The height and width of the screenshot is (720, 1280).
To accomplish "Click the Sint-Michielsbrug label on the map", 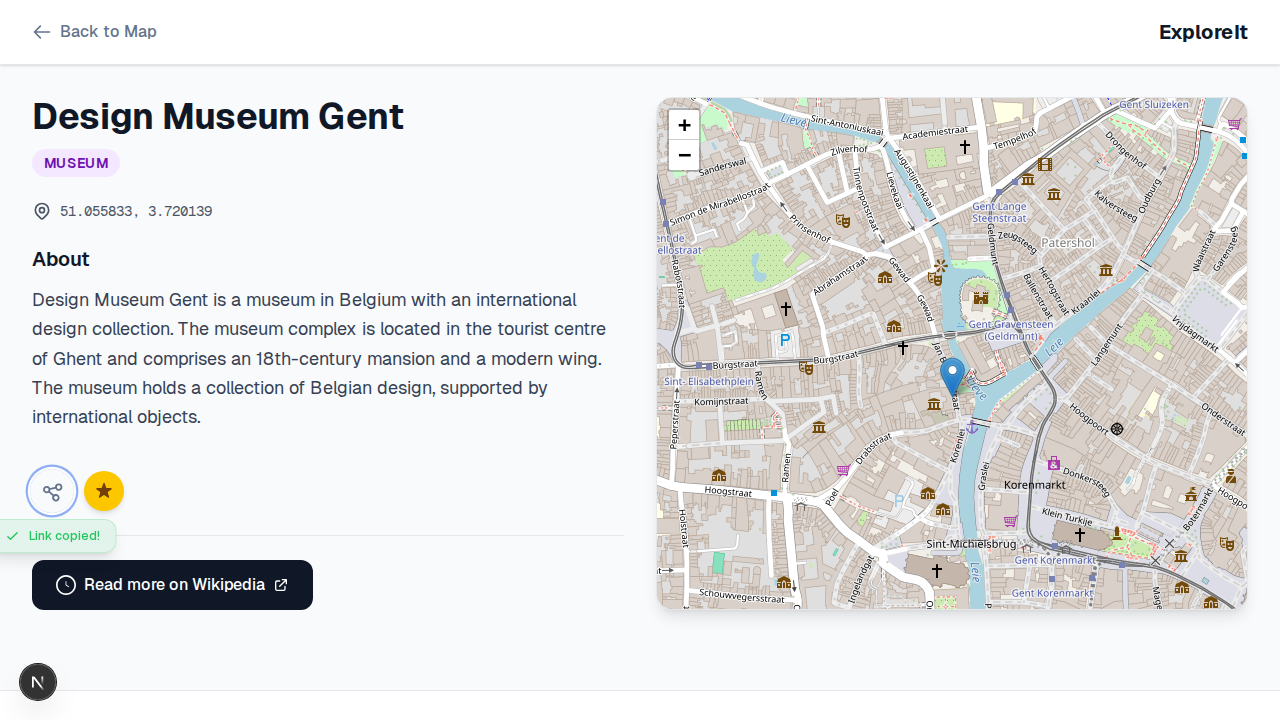I will (x=971, y=544).
